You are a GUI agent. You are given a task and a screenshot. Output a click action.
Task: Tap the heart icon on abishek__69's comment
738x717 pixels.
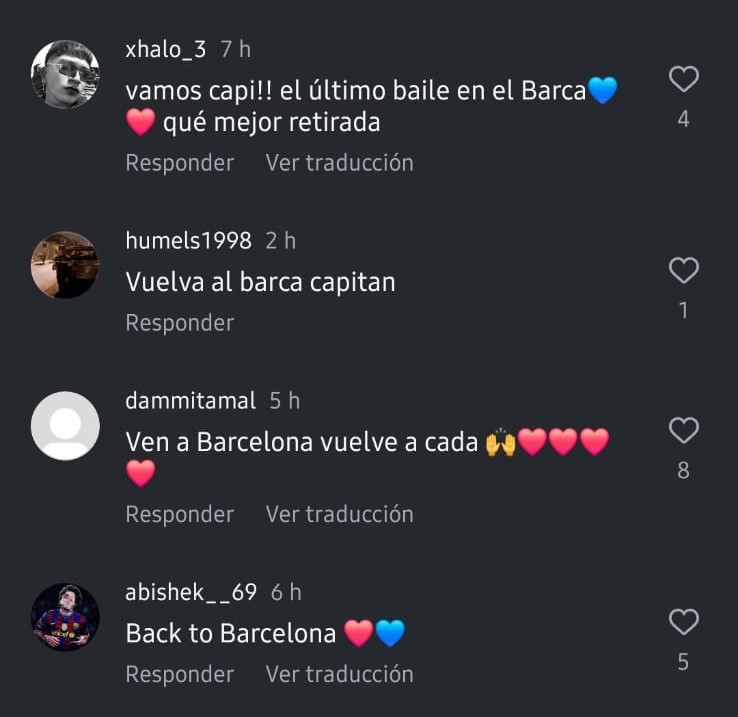pos(683,622)
